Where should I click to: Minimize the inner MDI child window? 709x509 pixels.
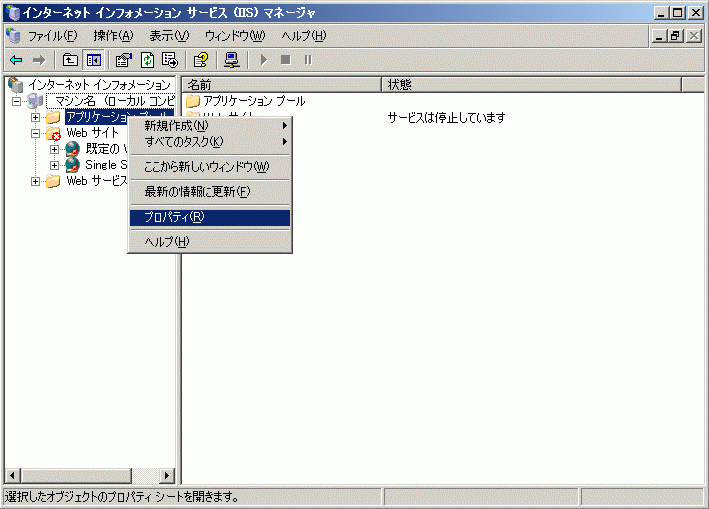(x=659, y=36)
